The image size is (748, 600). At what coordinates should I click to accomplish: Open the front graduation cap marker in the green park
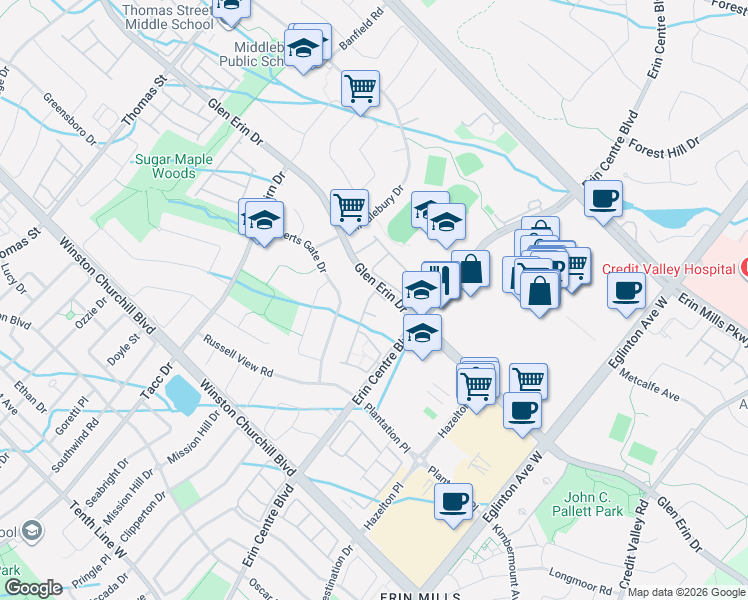pyautogui.click(x=446, y=222)
